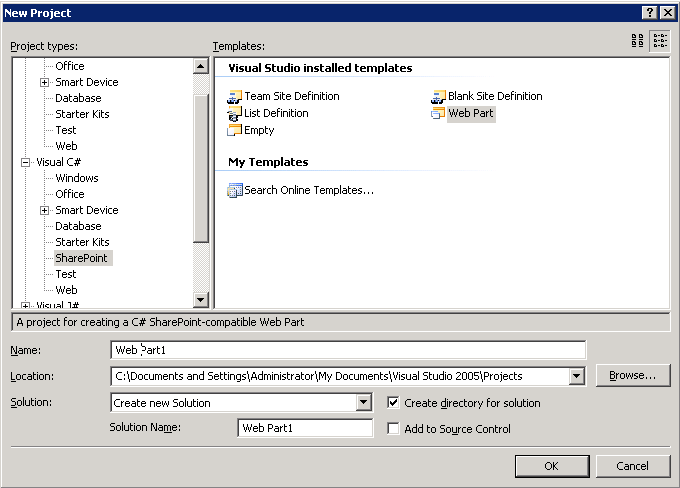
Task: Click the project types scrollbar down arrow
Action: 200,299
